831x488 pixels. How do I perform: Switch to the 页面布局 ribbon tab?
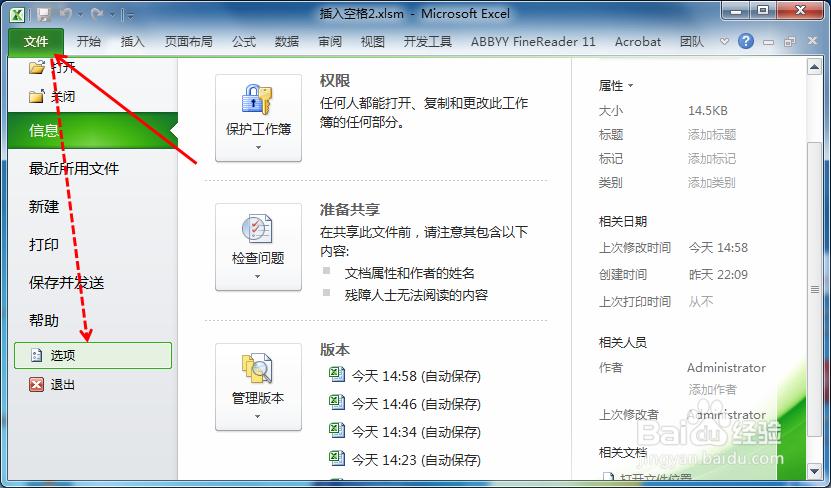188,42
